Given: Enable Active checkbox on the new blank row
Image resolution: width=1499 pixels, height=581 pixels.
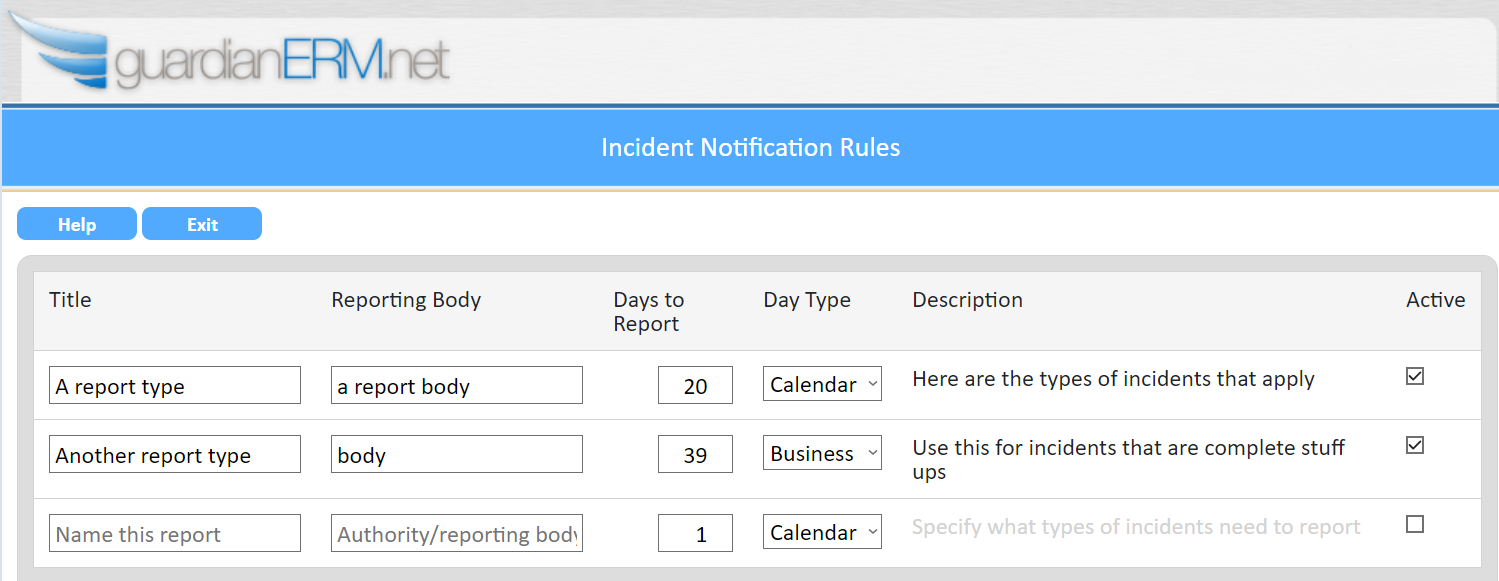Looking at the screenshot, I should coord(1414,524).
